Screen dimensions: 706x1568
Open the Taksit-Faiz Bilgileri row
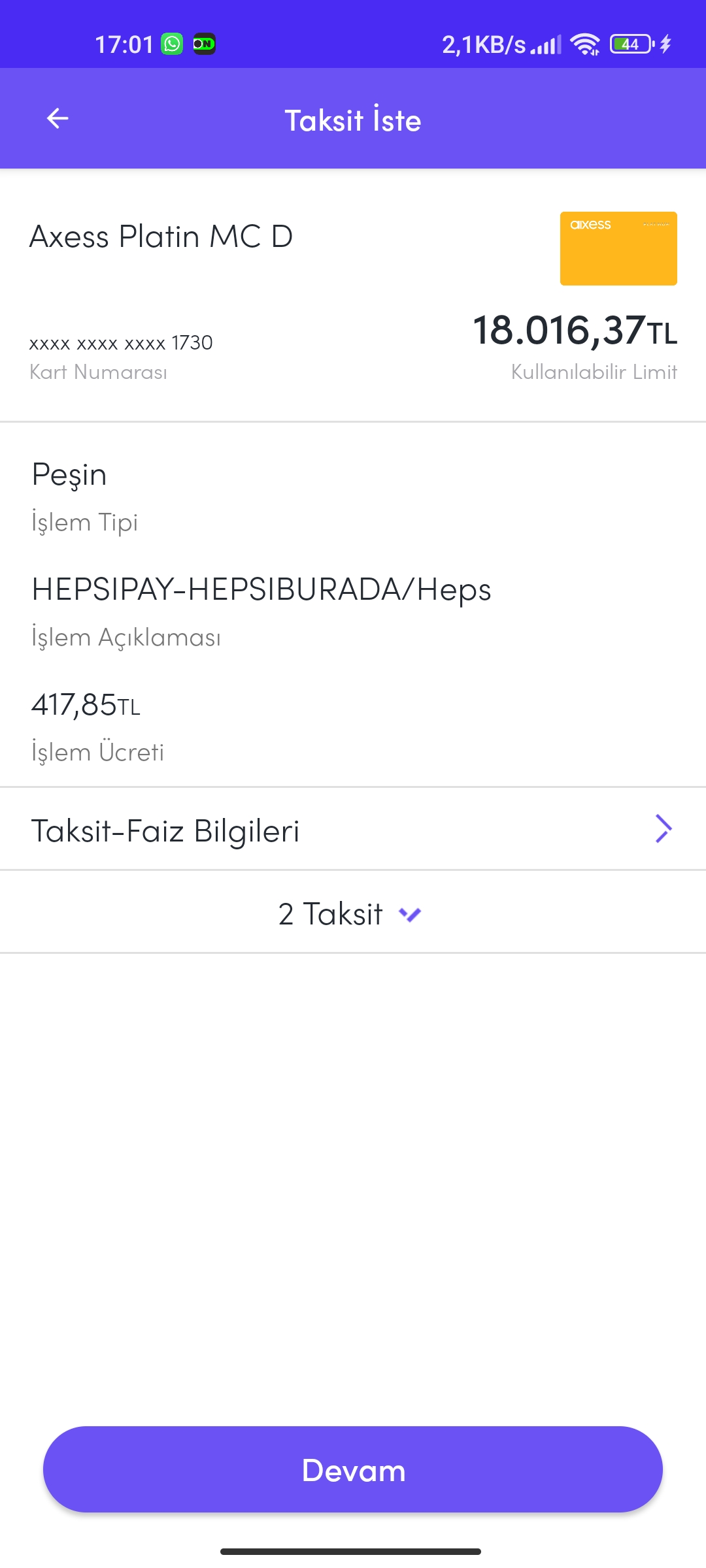click(x=165, y=831)
